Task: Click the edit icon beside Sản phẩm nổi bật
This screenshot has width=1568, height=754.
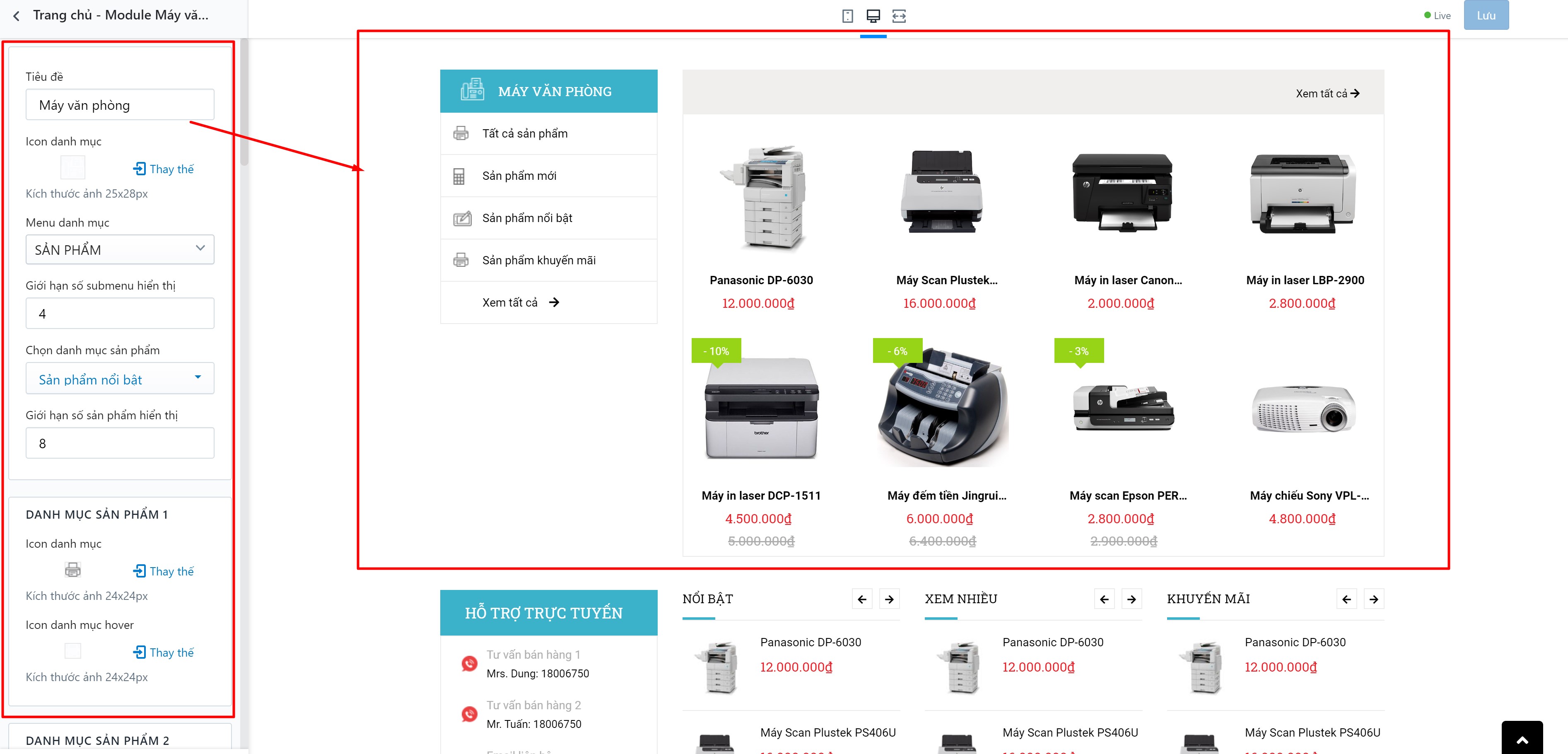Action: point(462,218)
